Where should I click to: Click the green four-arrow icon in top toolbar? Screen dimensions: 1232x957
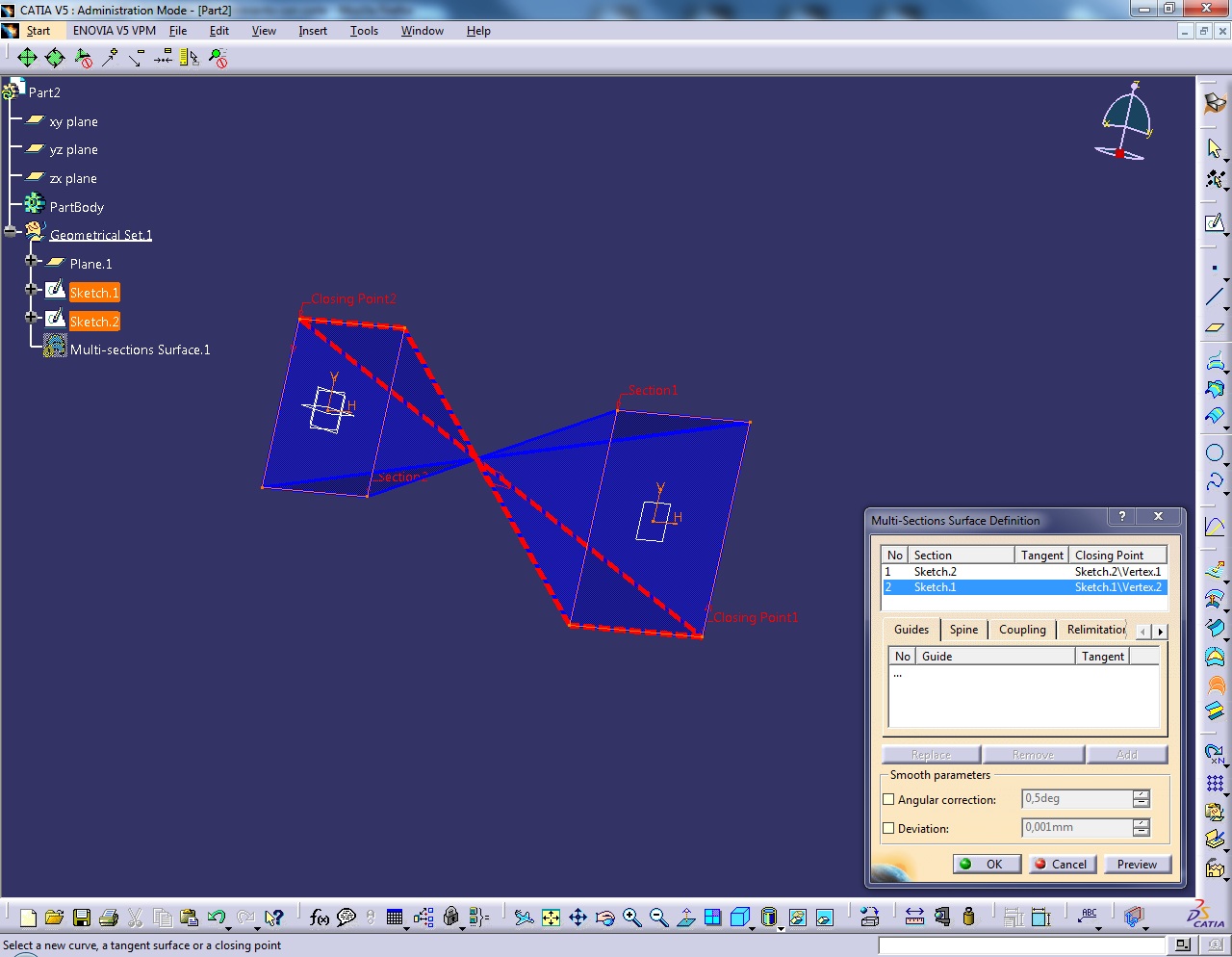[27, 58]
